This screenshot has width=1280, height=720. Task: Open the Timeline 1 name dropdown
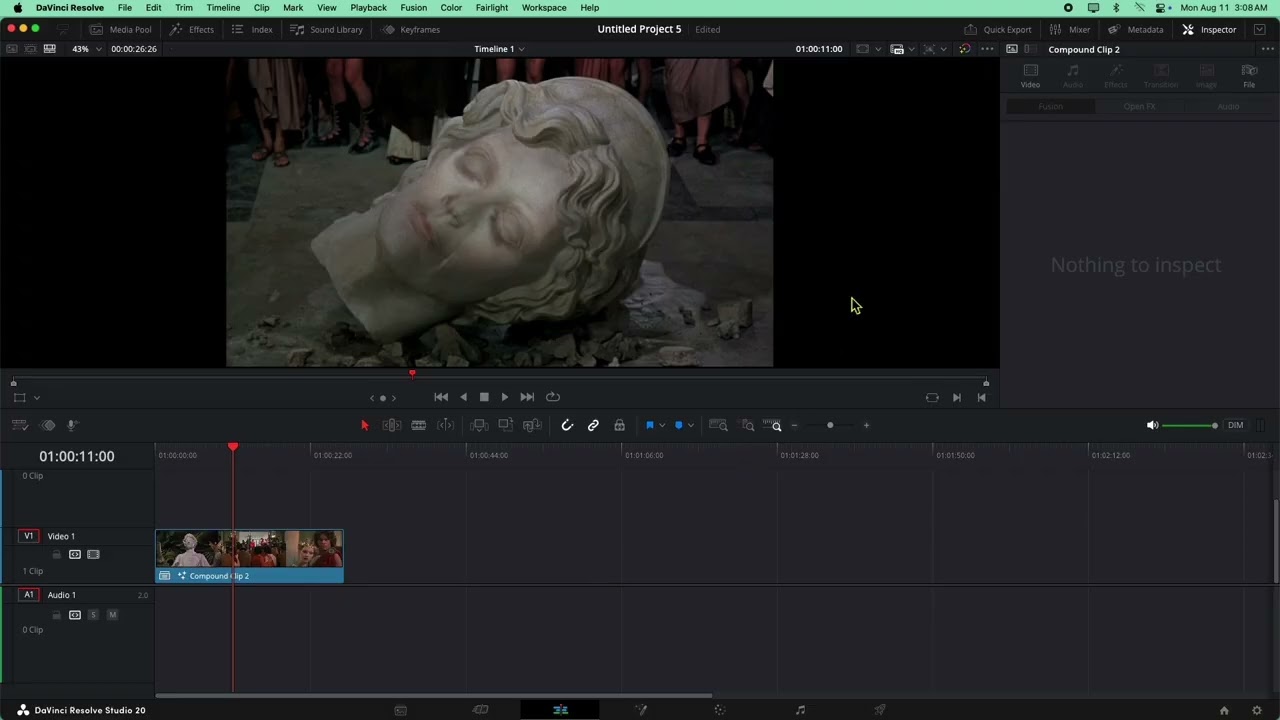point(499,49)
